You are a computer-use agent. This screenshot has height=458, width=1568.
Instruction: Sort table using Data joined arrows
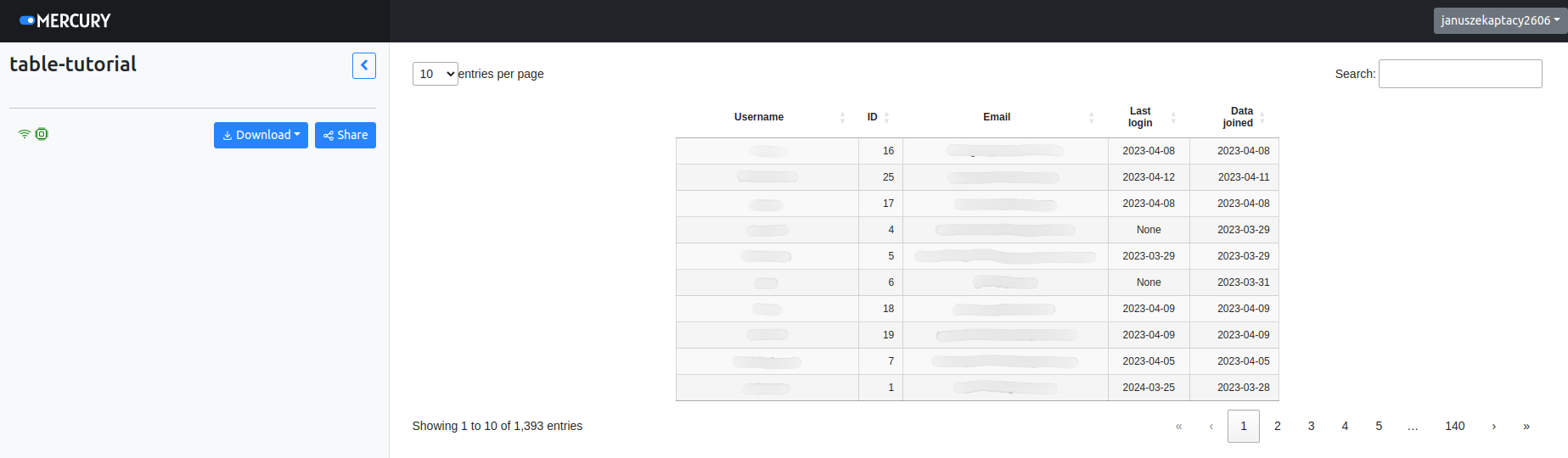tap(1262, 117)
